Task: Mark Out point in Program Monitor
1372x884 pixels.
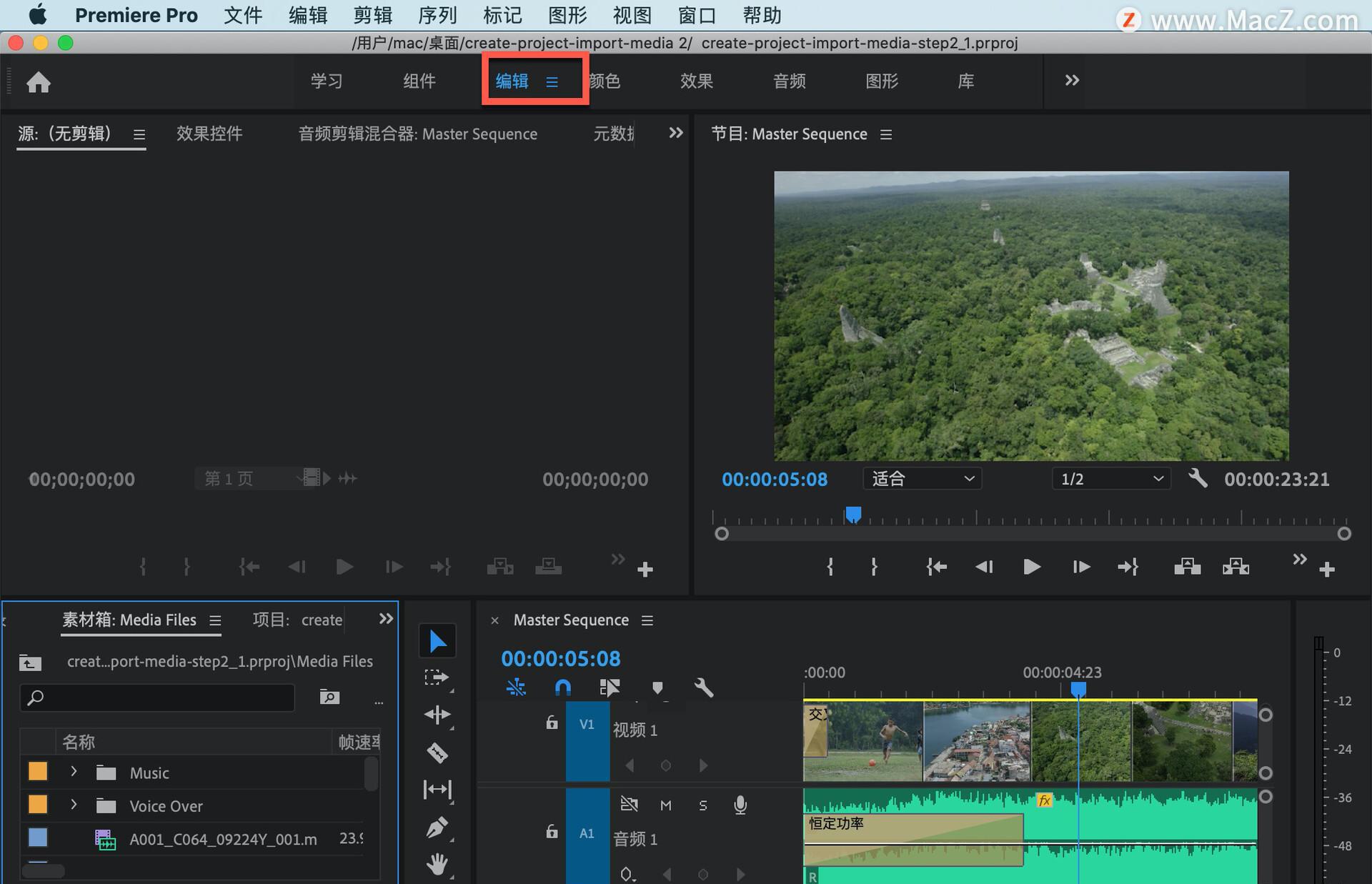Action: (874, 567)
